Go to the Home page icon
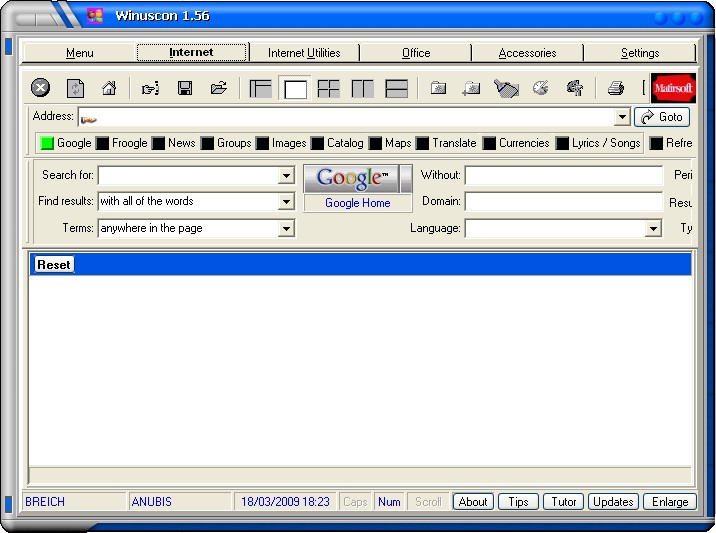The width and height of the screenshot is (716, 533). coord(109,88)
